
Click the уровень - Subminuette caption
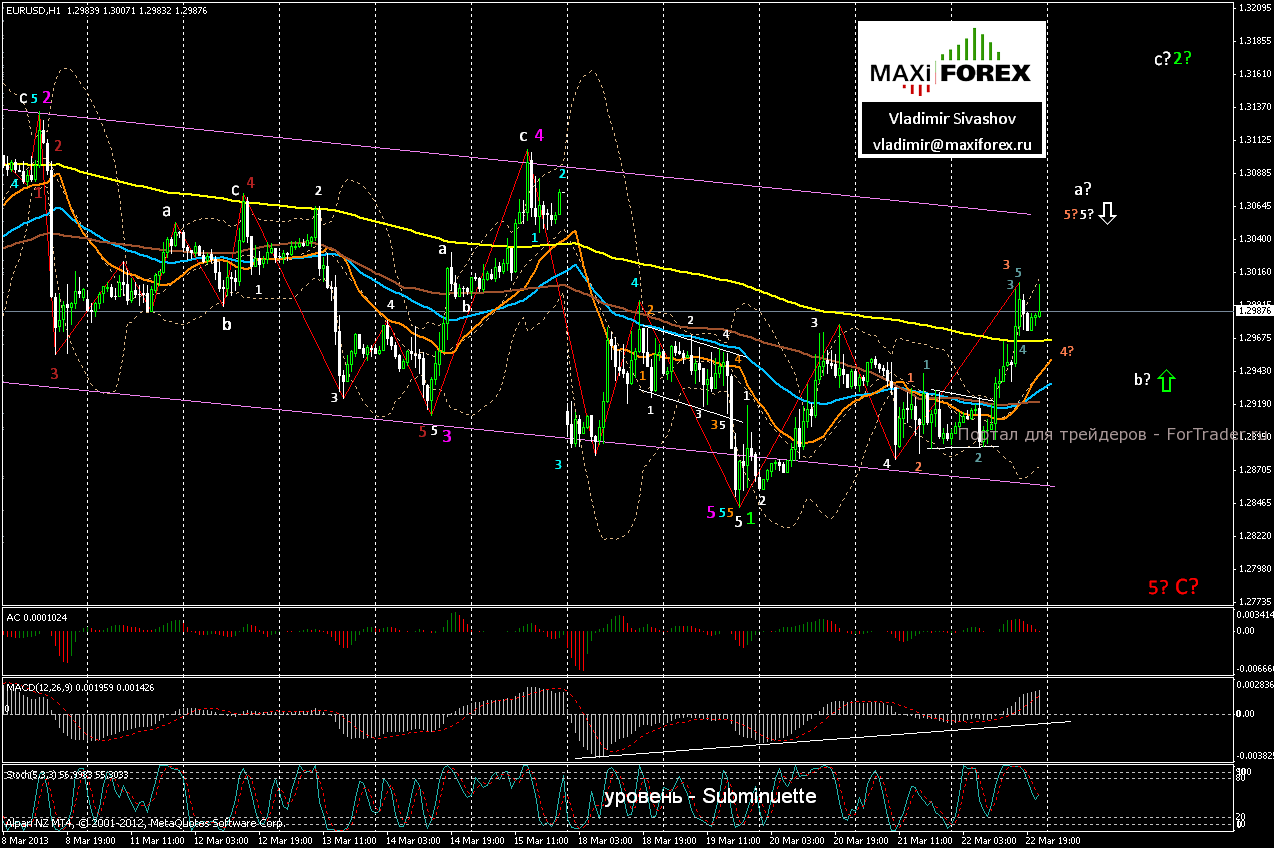click(x=710, y=797)
